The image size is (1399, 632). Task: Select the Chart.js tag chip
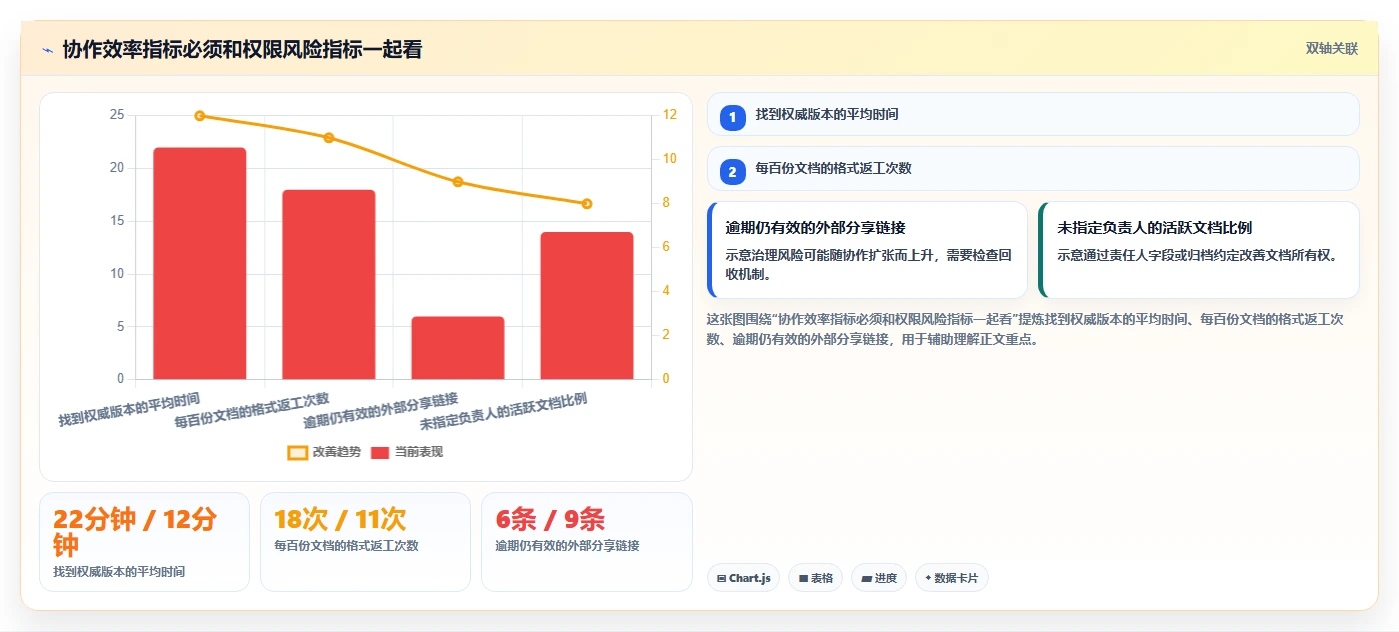(x=744, y=578)
